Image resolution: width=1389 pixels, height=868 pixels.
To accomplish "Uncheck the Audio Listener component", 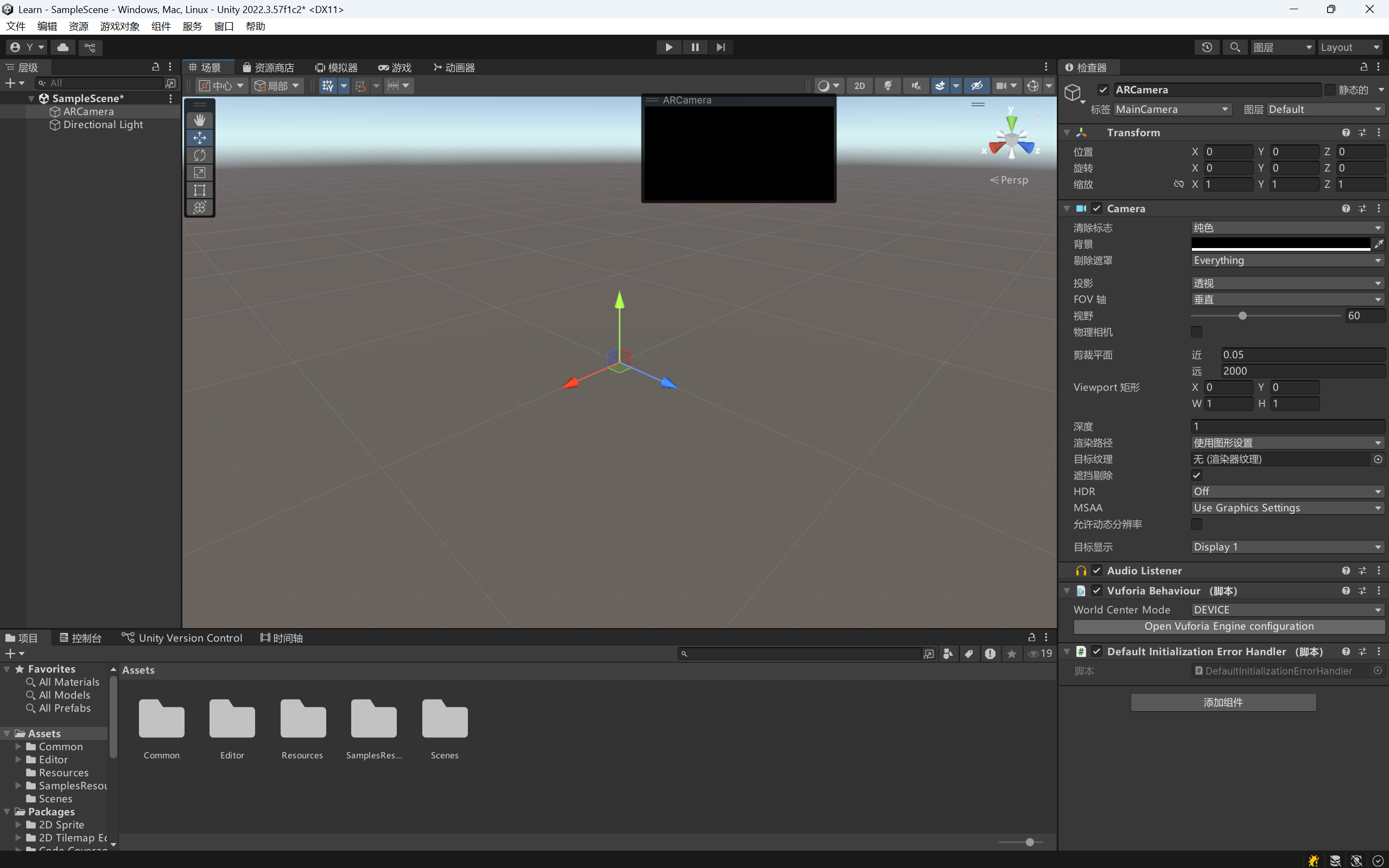I will 1097,570.
